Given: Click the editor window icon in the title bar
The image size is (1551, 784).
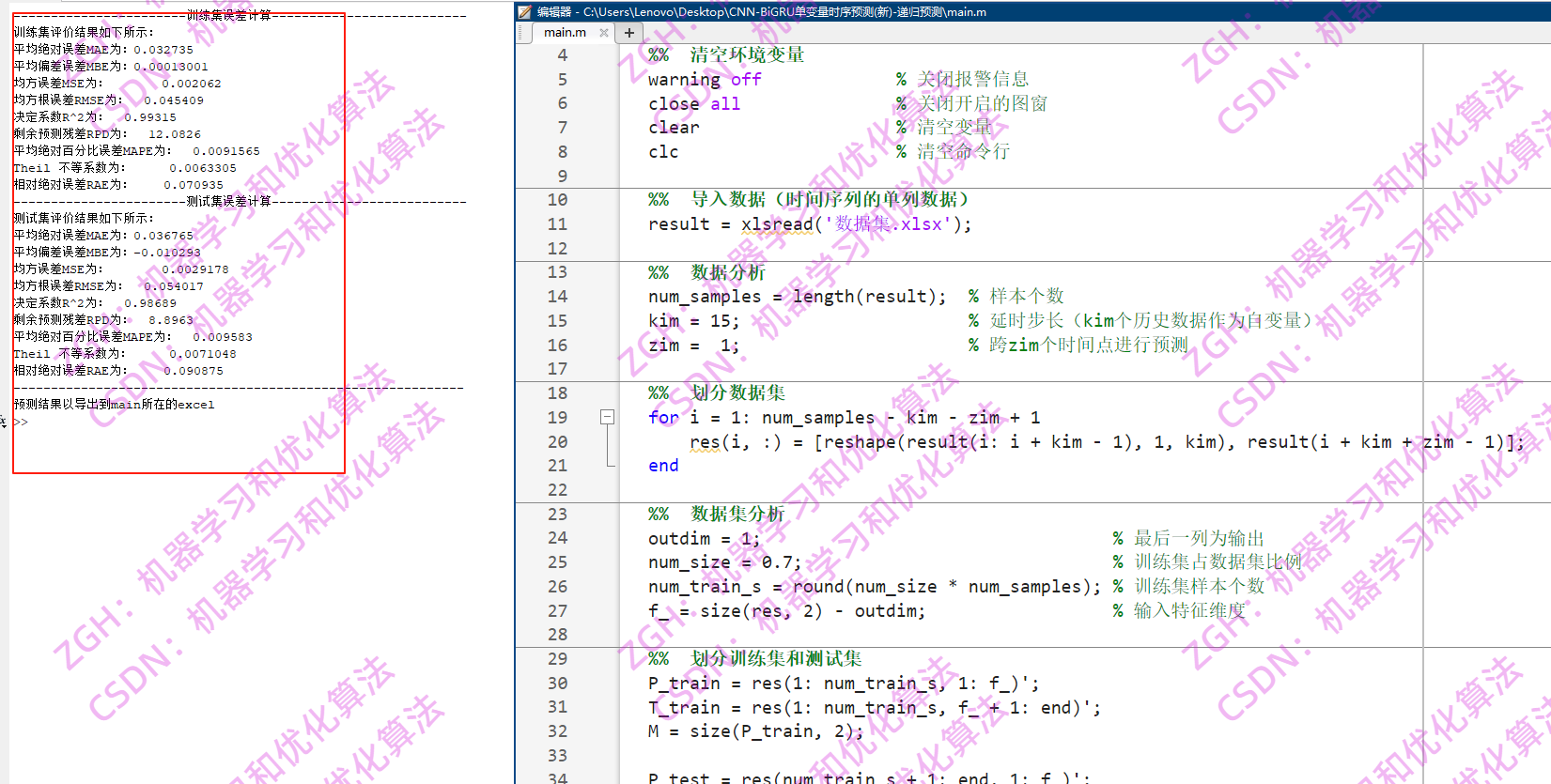Looking at the screenshot, I should pos(525,11).
